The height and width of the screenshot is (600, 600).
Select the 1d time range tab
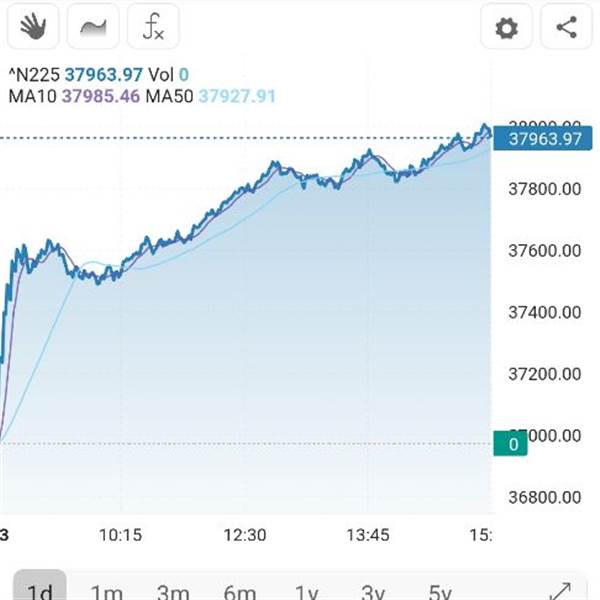[40, 585]
